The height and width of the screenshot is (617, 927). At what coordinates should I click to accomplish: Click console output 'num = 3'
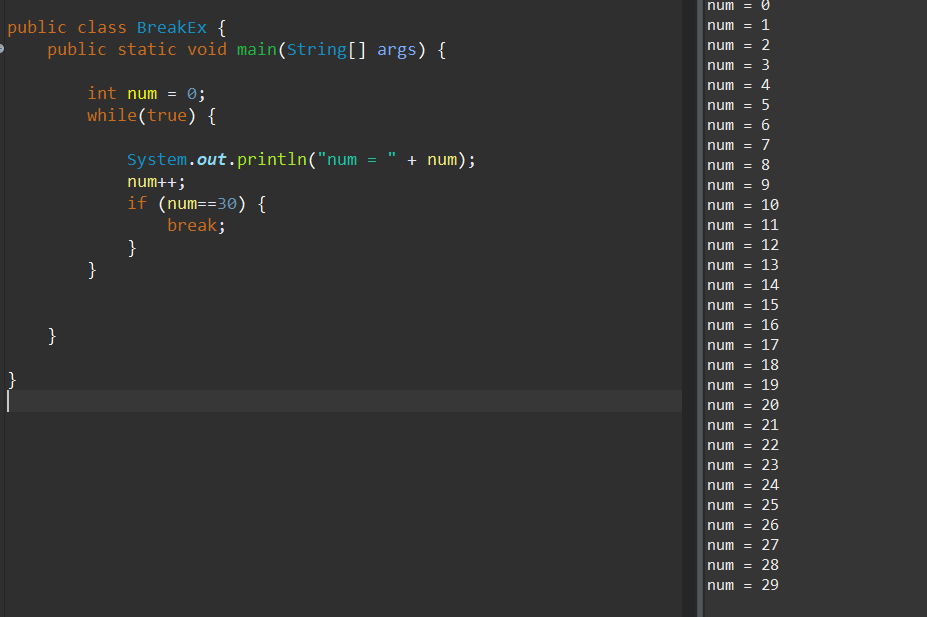pyautogui.click(x=738, y=66)
